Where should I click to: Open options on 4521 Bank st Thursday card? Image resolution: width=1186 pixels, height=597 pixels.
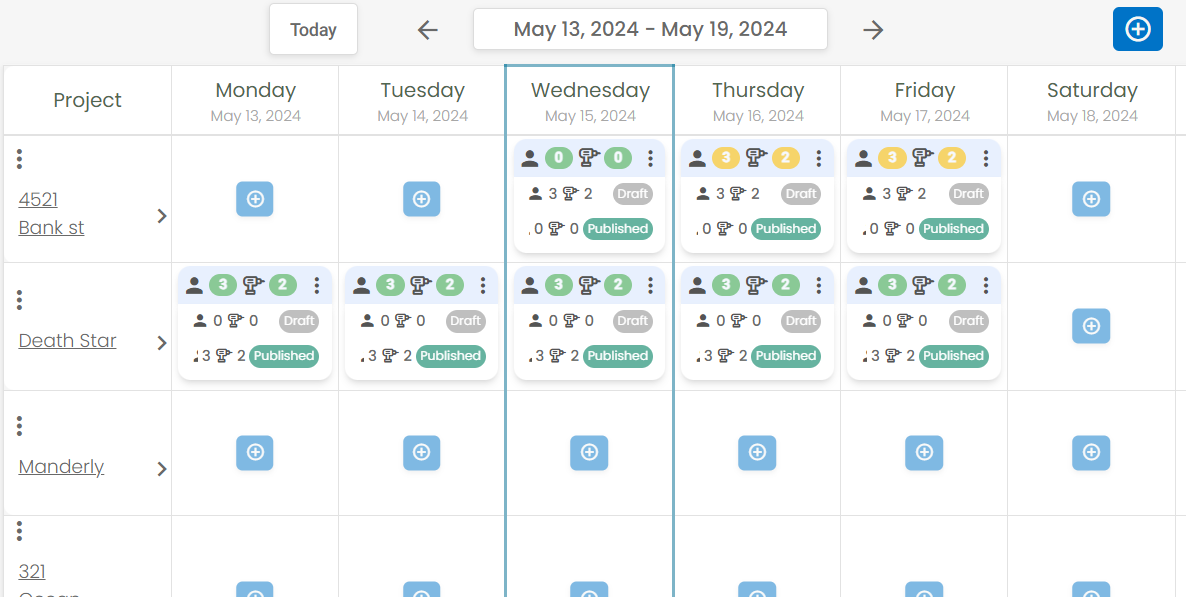(x=818, y=158)
